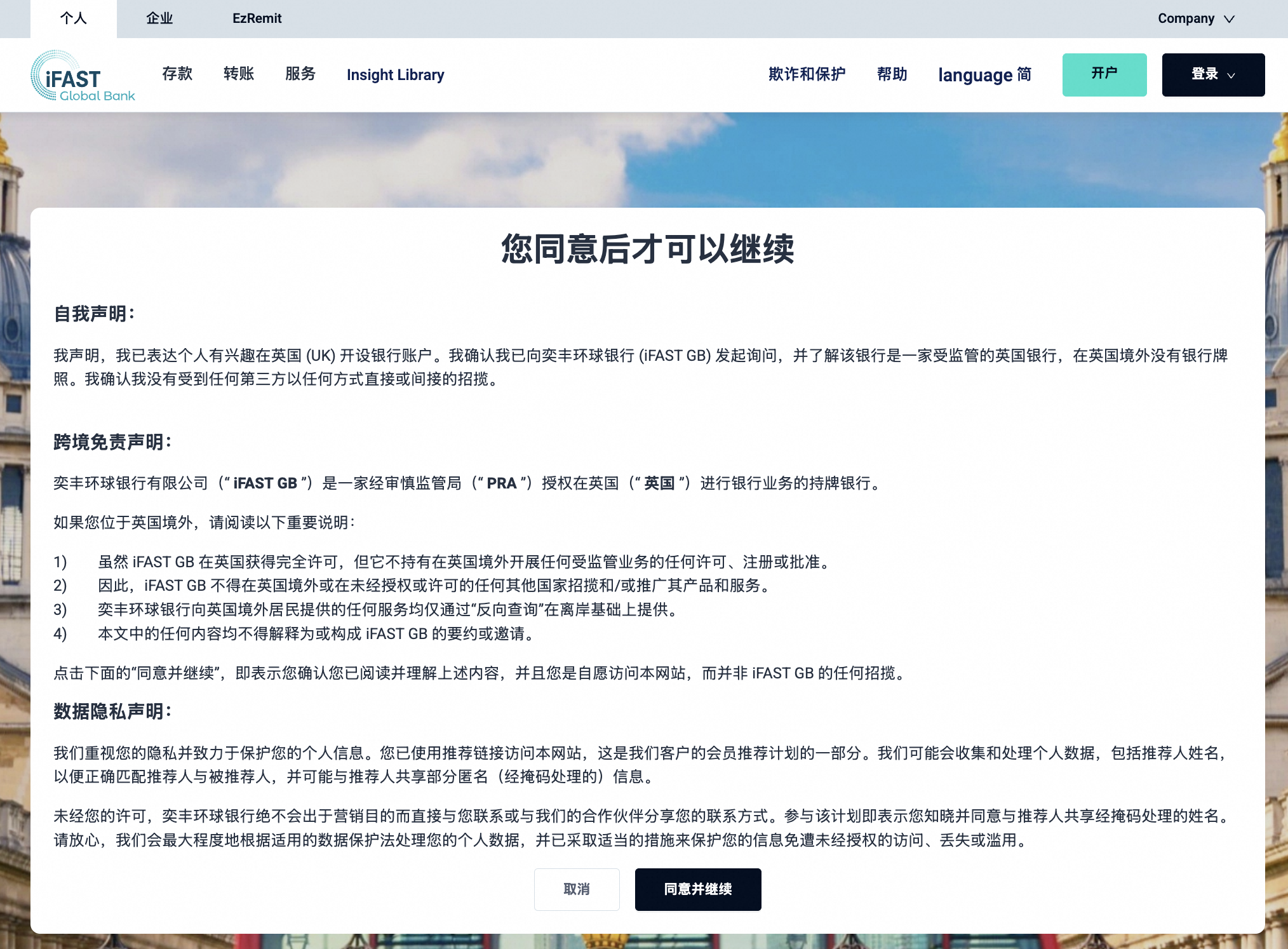Switch to the 个人 tab
The width and height of the screenshot is (1288, 949).
(x=73, y=18)
